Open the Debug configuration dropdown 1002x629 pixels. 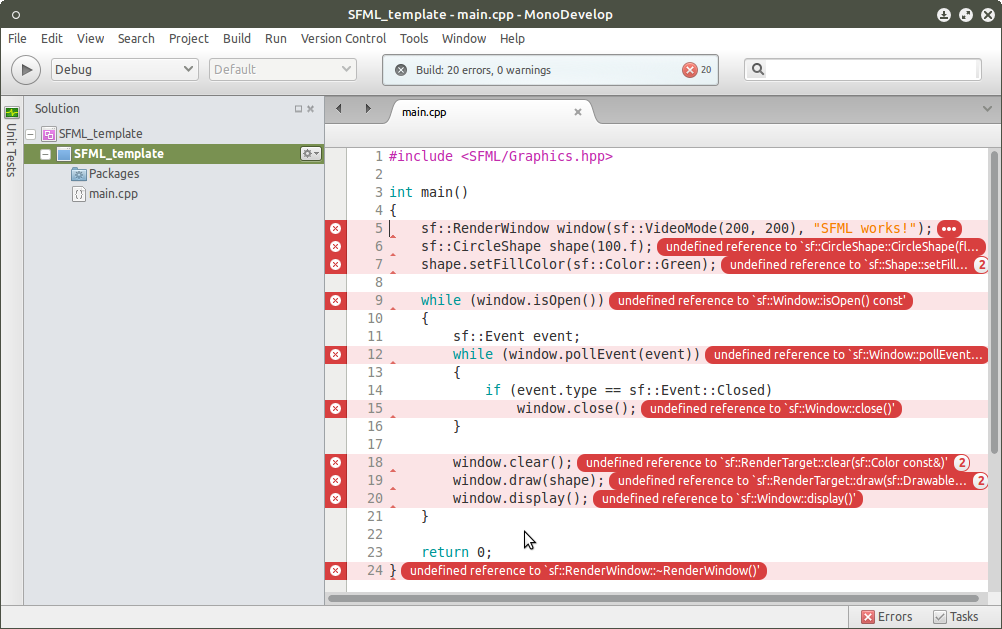click(x=124, y=69)
